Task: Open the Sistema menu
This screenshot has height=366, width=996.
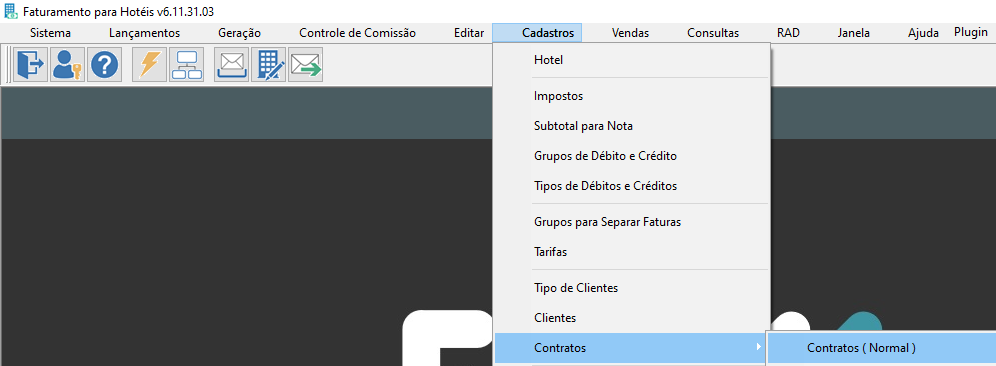Action: [50, 33]
